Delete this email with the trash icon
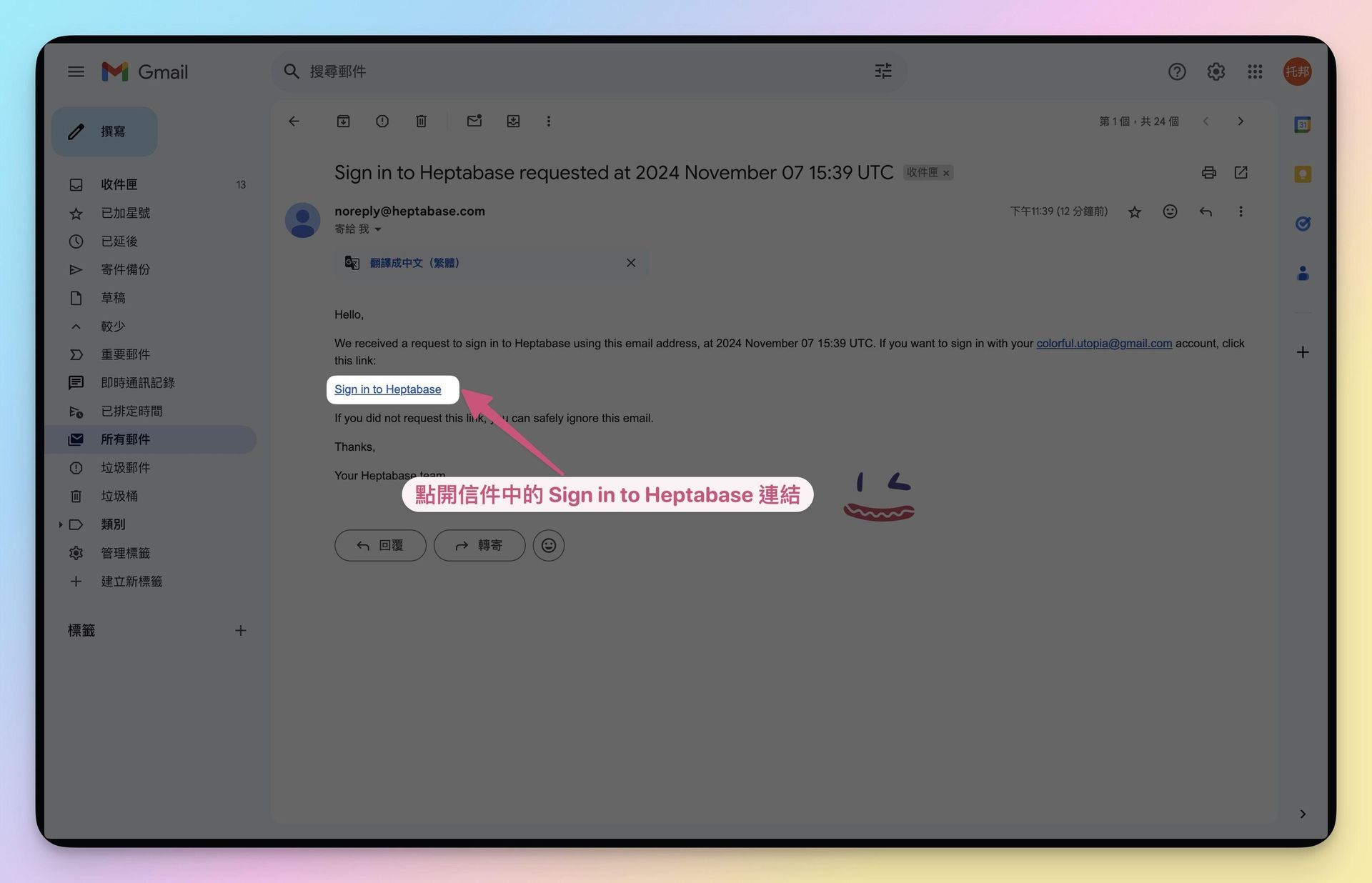Screen dimensions: 1372x883 (421, 121)
